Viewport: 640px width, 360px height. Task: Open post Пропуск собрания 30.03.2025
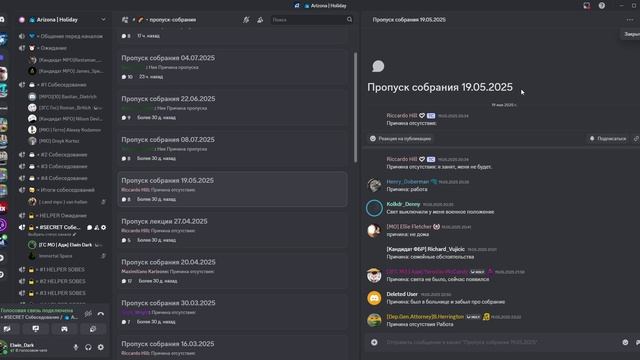click(232, 312)
